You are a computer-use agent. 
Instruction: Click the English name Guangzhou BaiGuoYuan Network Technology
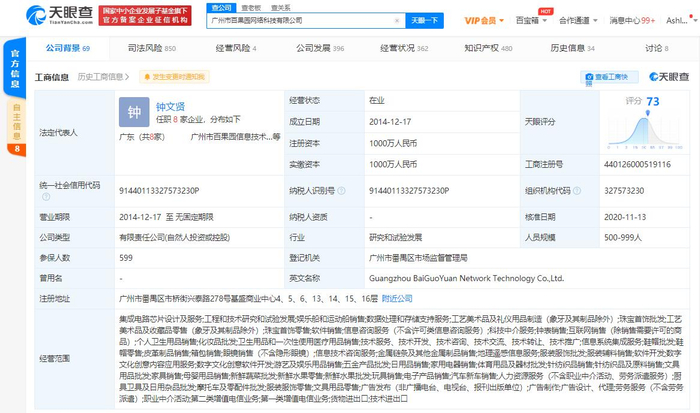coord(467,278)
